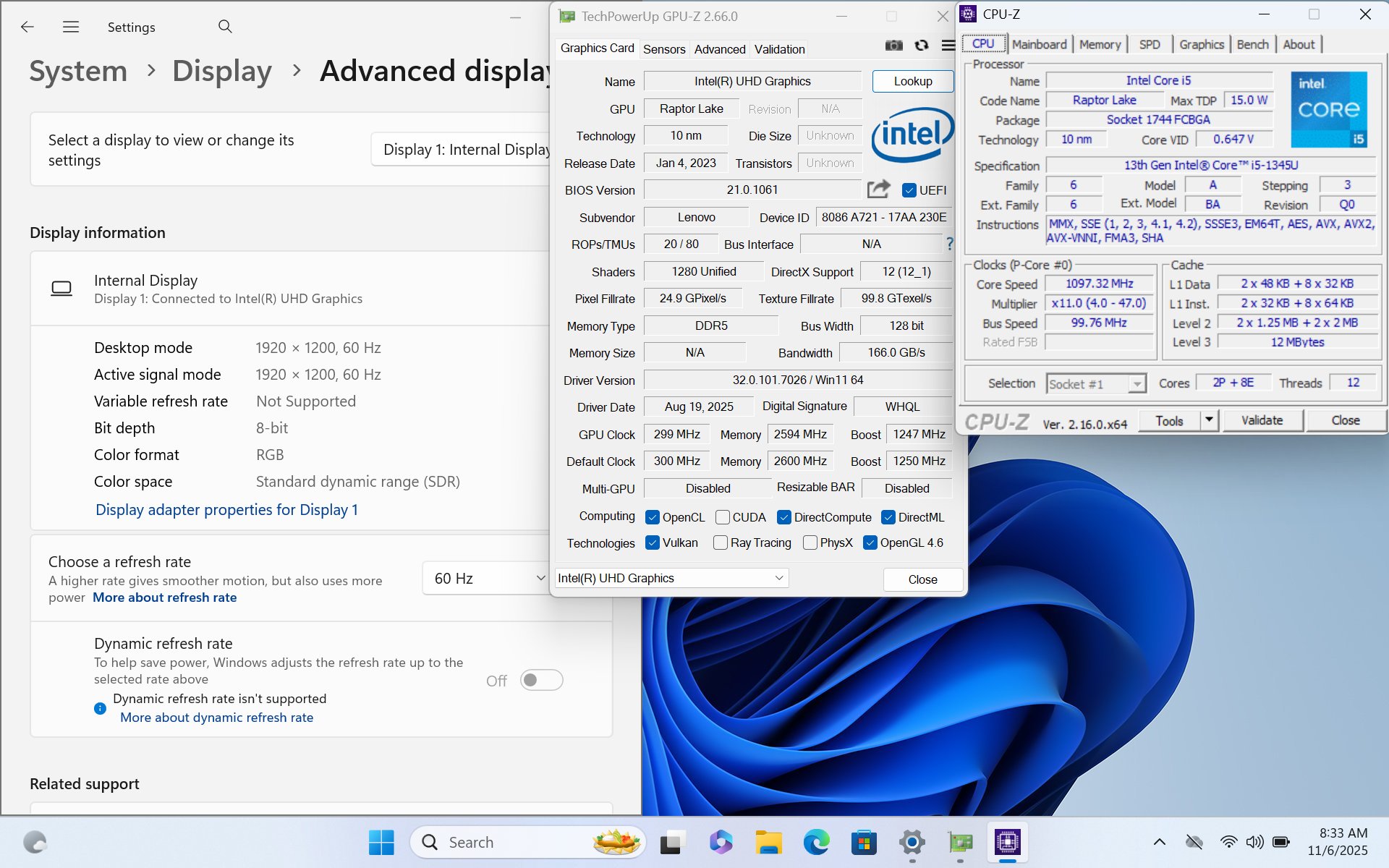Switch to the Sensors tab in GPU-Z
This screenshot has width=1389, height=868.
pyautogui.click(x=663, y=49)
